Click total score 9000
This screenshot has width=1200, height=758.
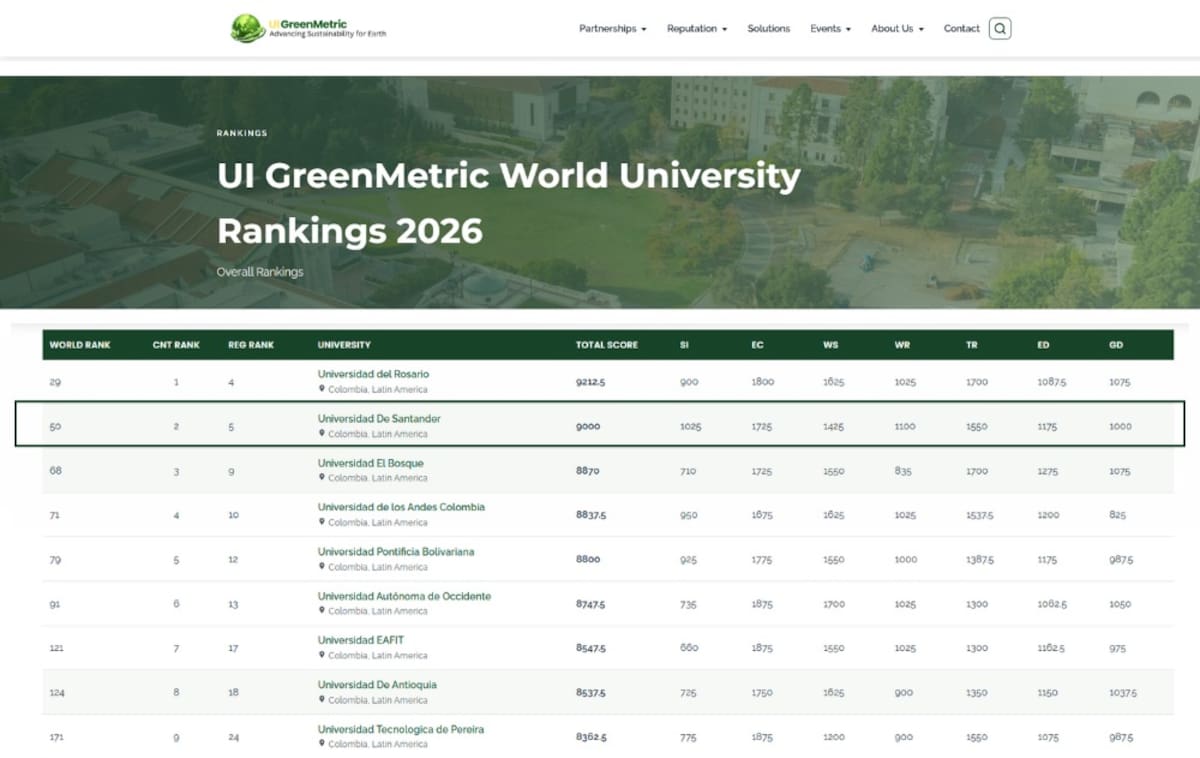coord(588,426)
